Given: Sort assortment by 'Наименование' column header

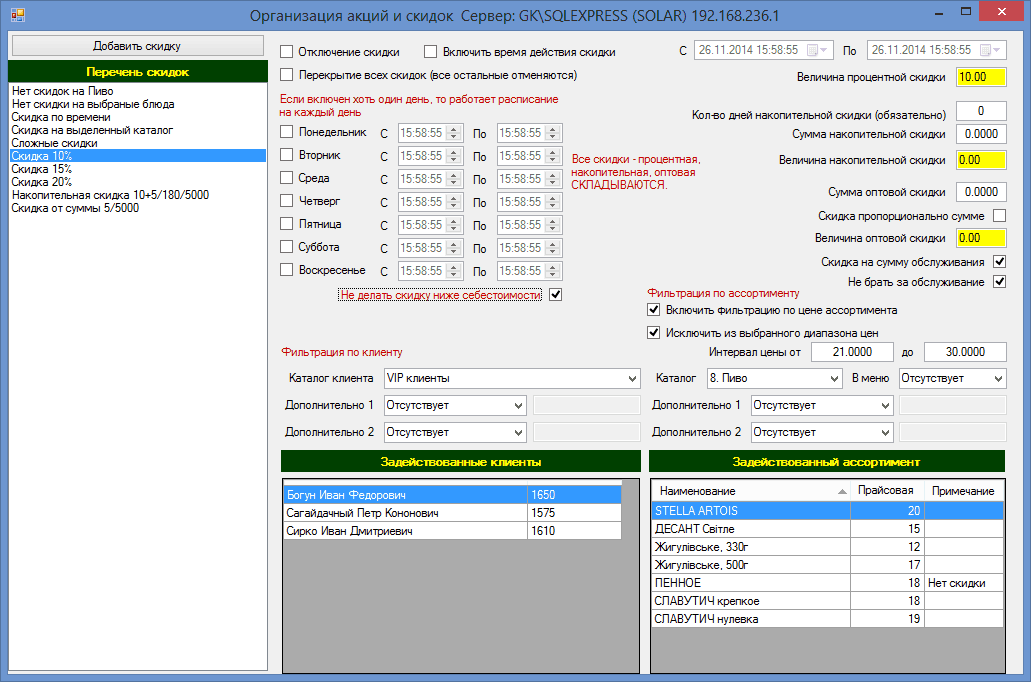Looking at the screenshot, I should [x=752, y=491].
